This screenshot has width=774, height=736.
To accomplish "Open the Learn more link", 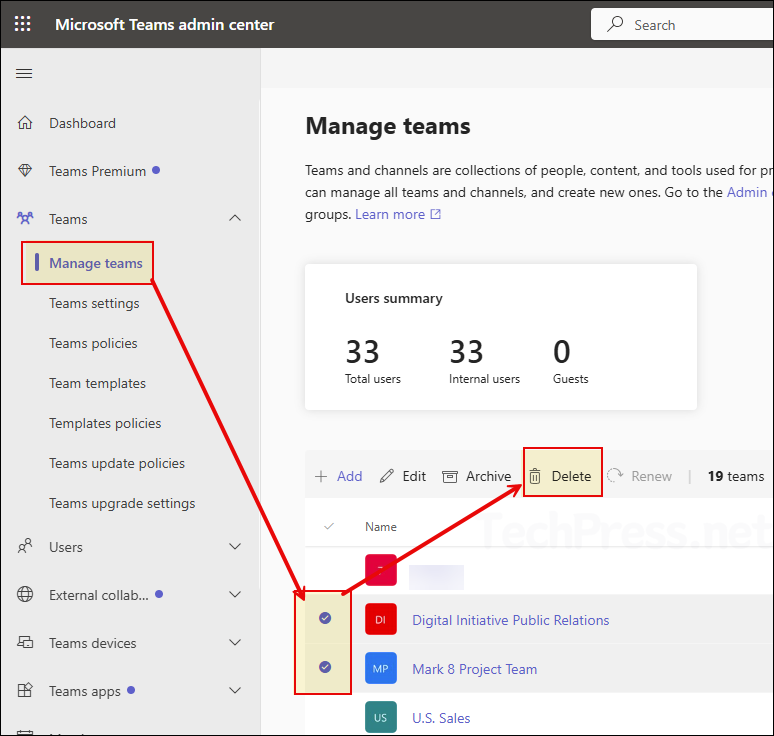I will coord(390,214).
